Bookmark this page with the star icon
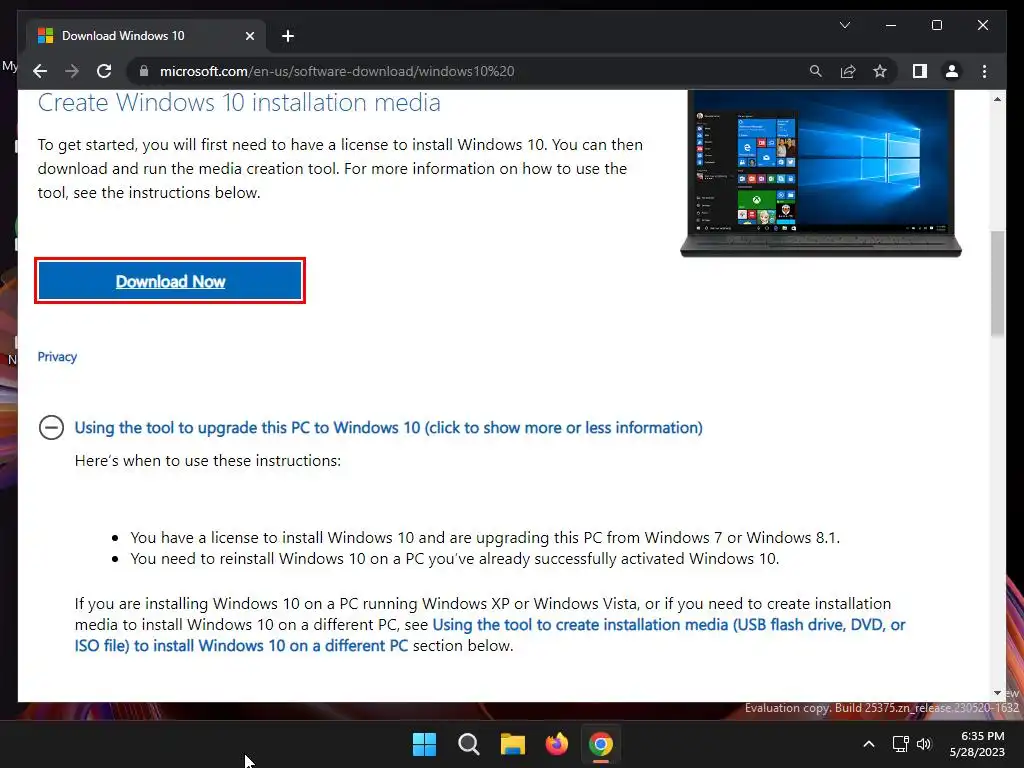The height and width of the screenshot is (768, 1024). (880, 71)
